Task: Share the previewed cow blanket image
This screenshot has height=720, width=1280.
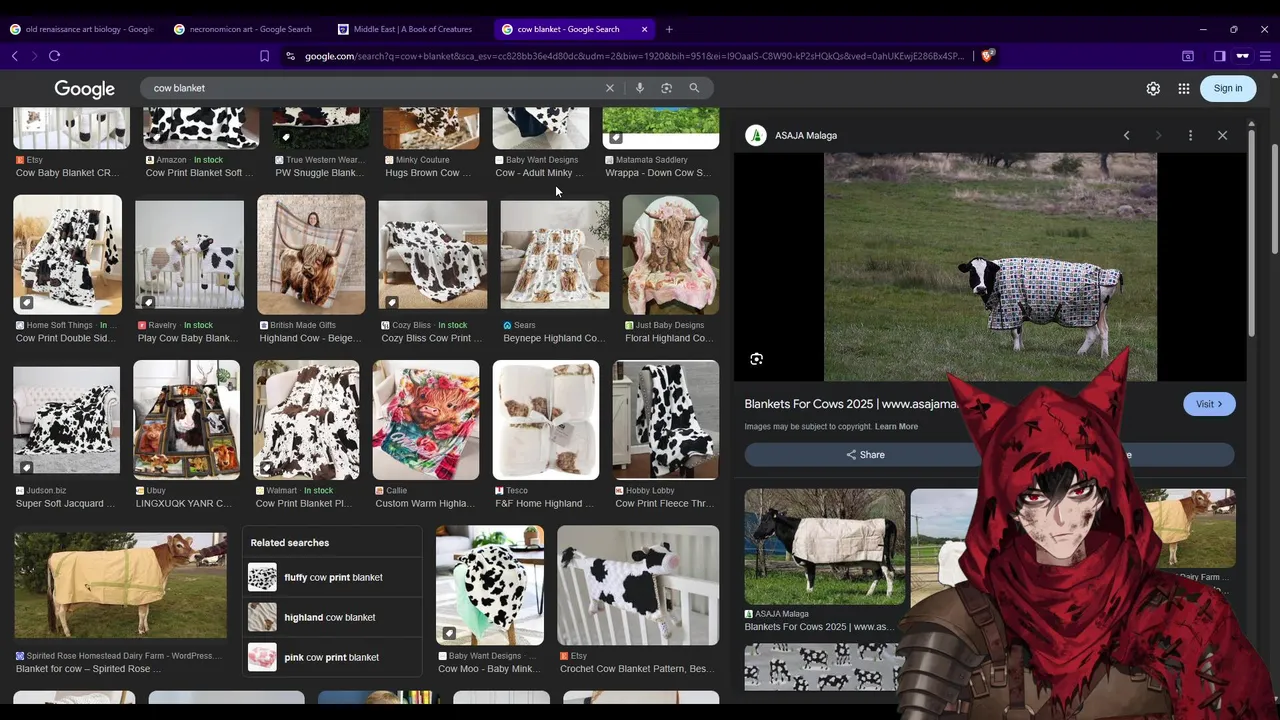Action: 865,455
